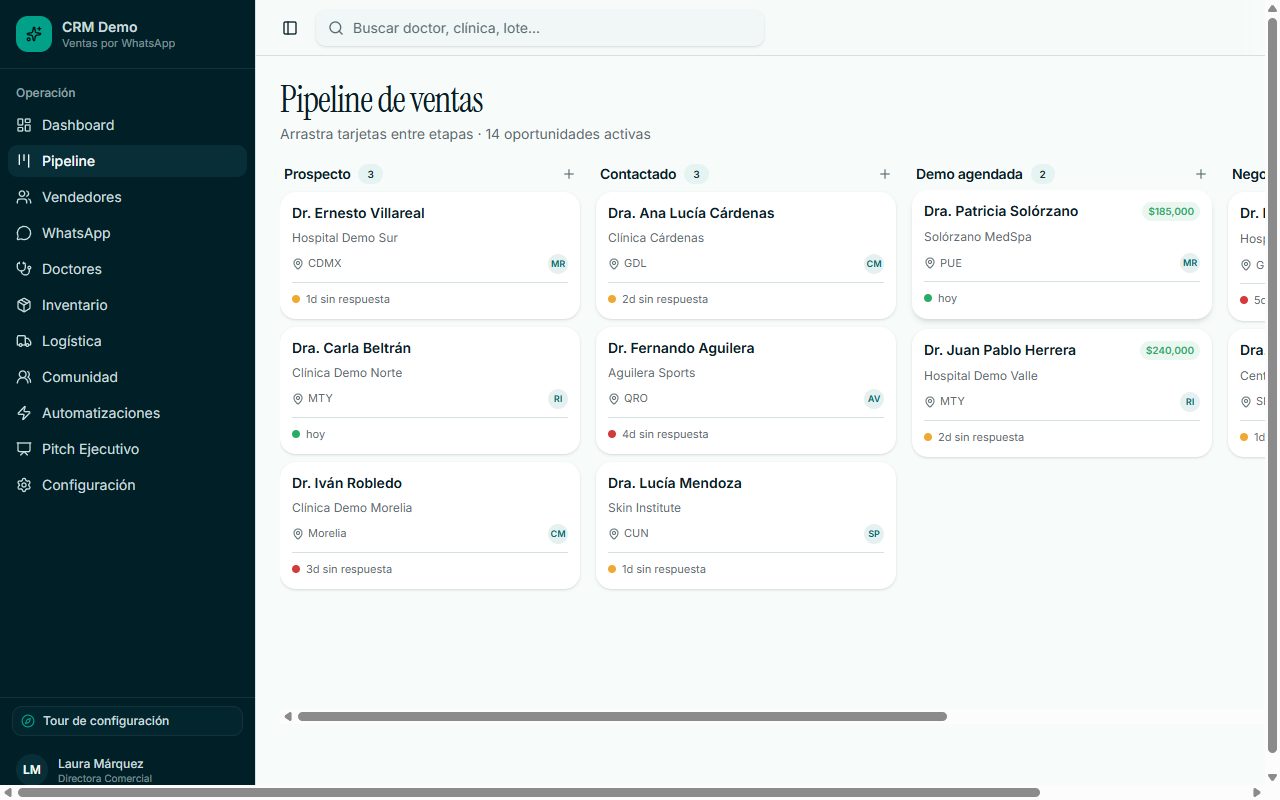Add a card to Demo agendada column
Screen dimensions: 1280x800
pos(1201,174)
